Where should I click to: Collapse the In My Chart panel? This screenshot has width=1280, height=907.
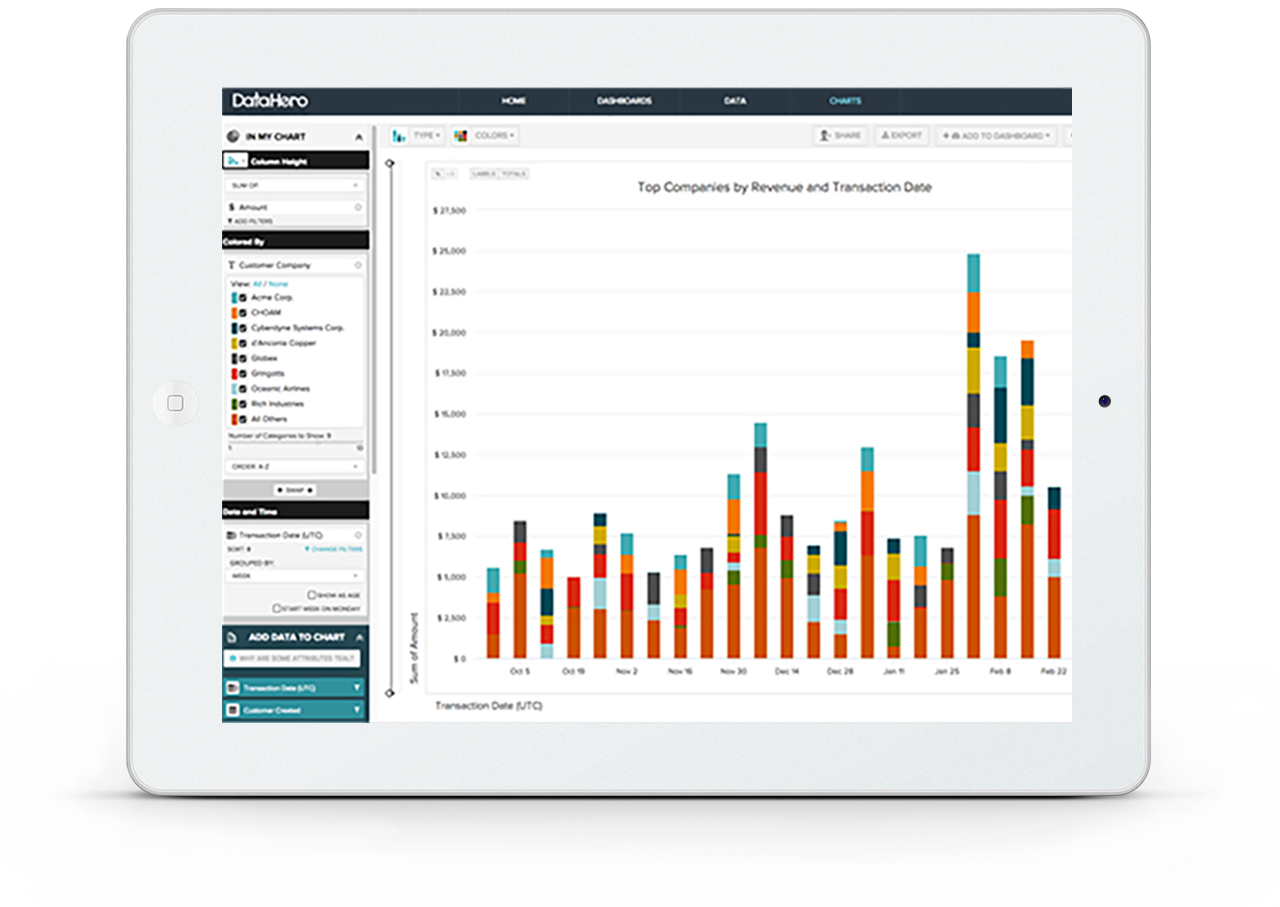coord(359,137)
